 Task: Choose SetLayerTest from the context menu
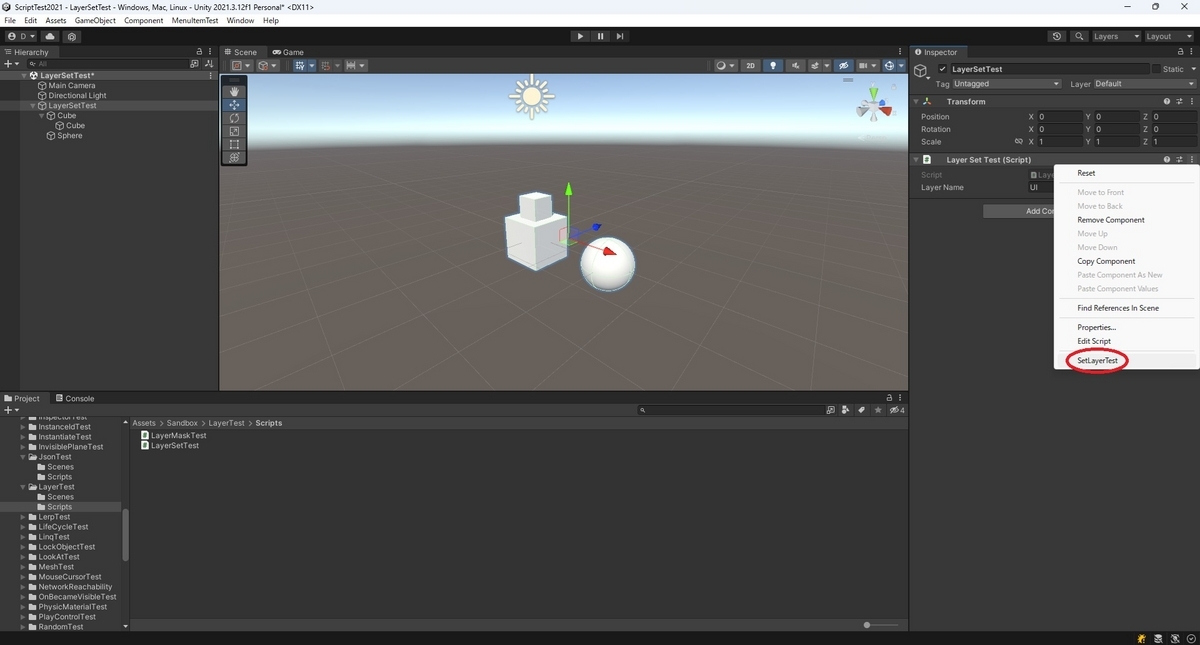[x=1098, y=360]
